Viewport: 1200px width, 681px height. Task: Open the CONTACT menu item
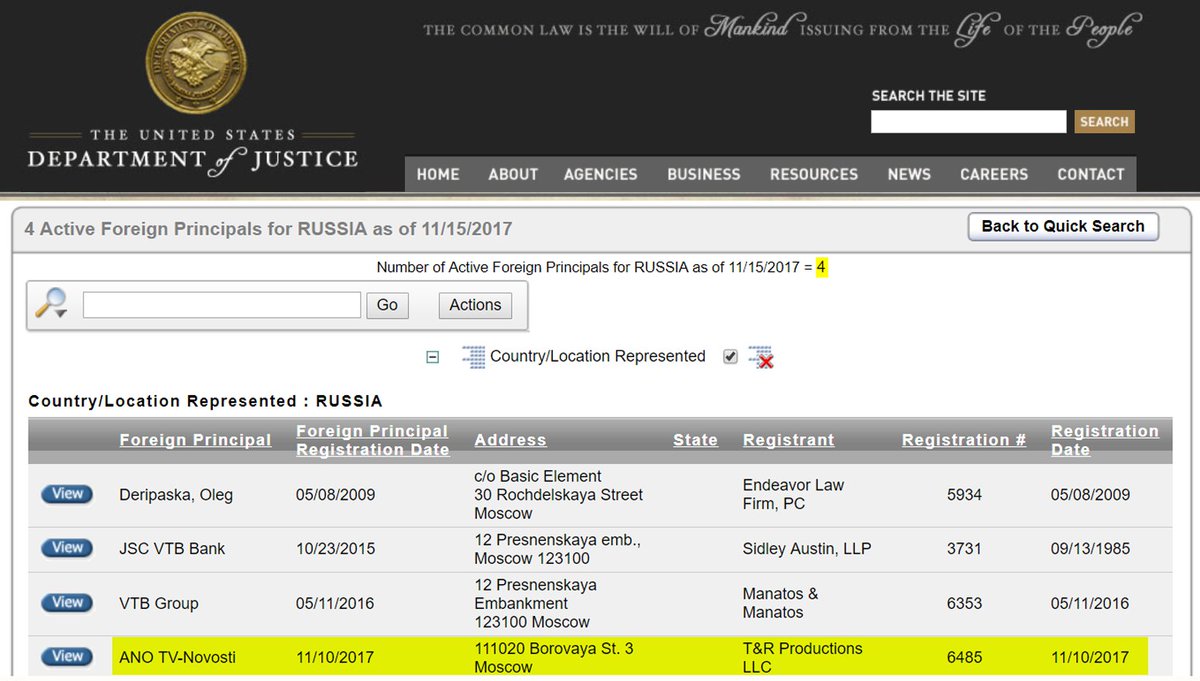(1091, 174)
